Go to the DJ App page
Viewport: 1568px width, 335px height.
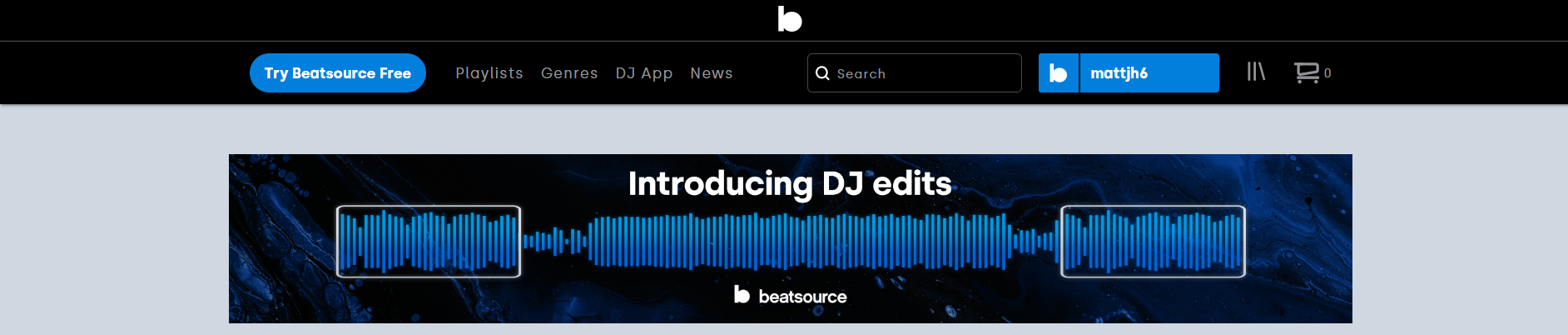pos(644,73)
